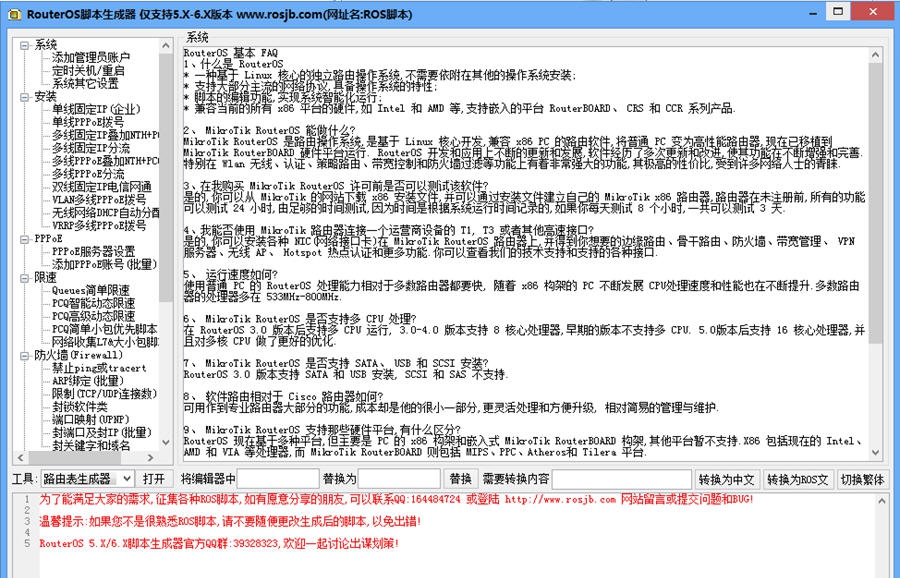The height and width of the screenshot is (578, 900).
Task: Click tree panel vertical scrollbar up arrow
Action: click(x=166, y=45)
